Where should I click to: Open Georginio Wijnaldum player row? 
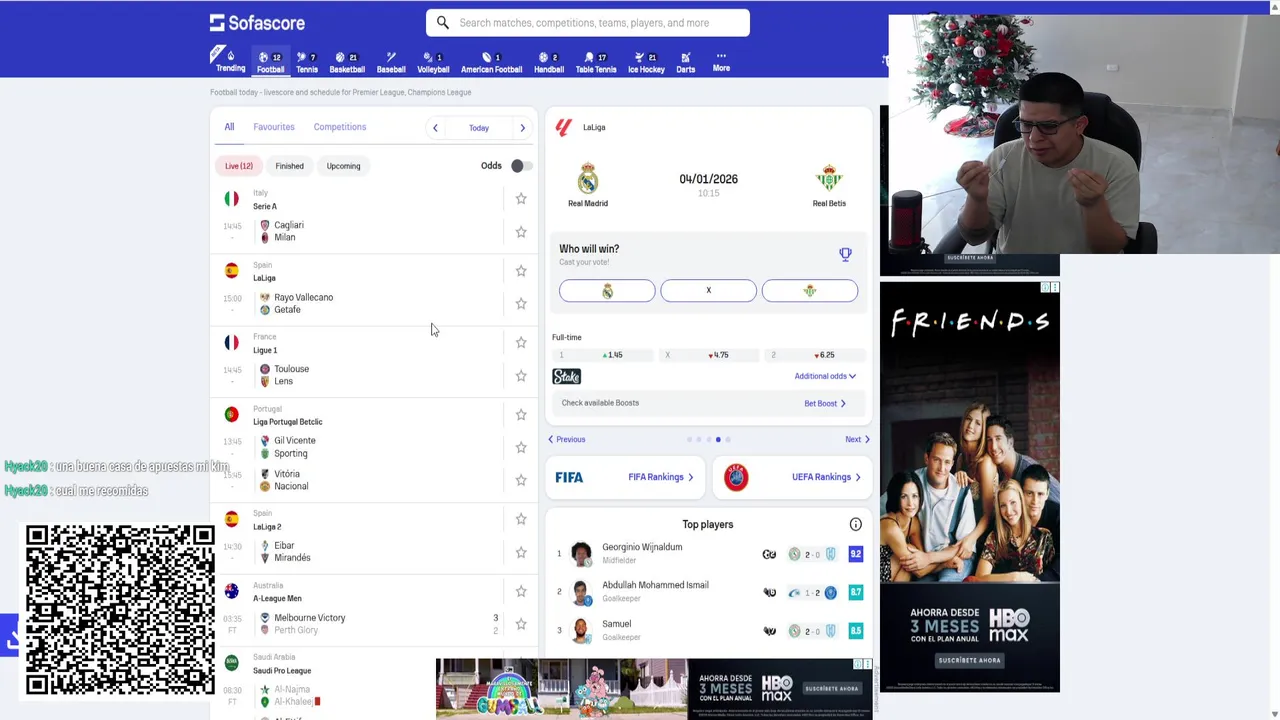tap(708, 553)
